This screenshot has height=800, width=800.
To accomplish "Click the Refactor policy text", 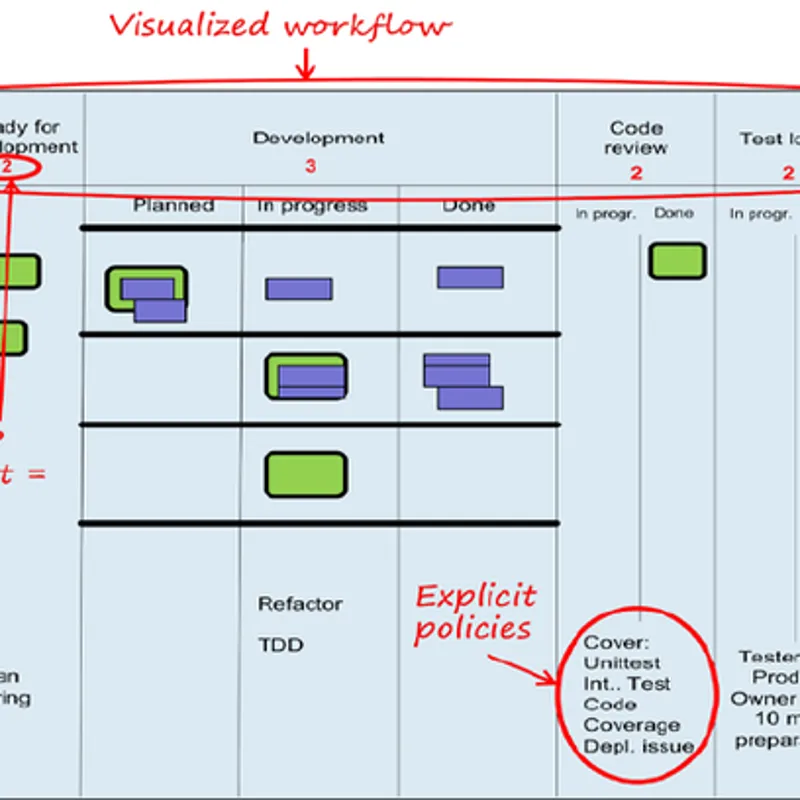I will coord(300,604).
